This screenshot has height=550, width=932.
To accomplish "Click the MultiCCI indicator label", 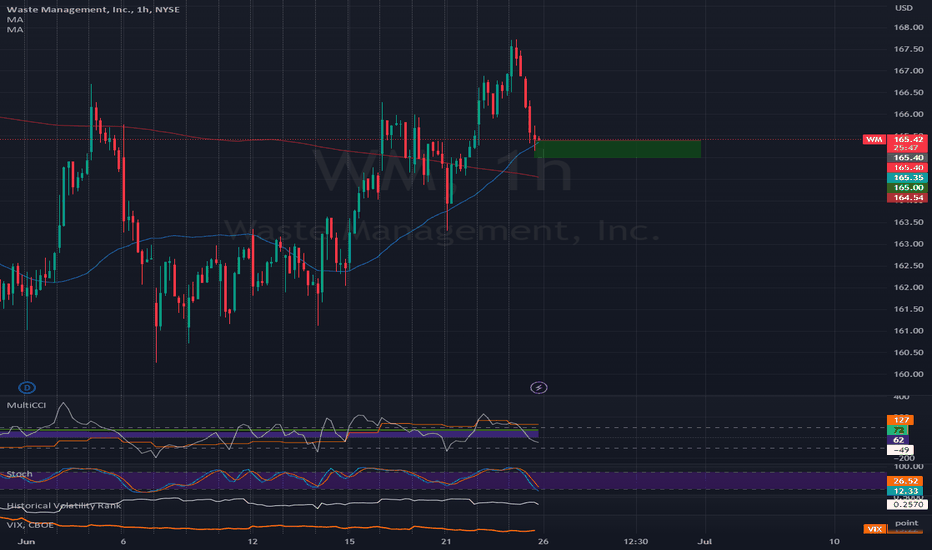I will [x=26, y=405].
